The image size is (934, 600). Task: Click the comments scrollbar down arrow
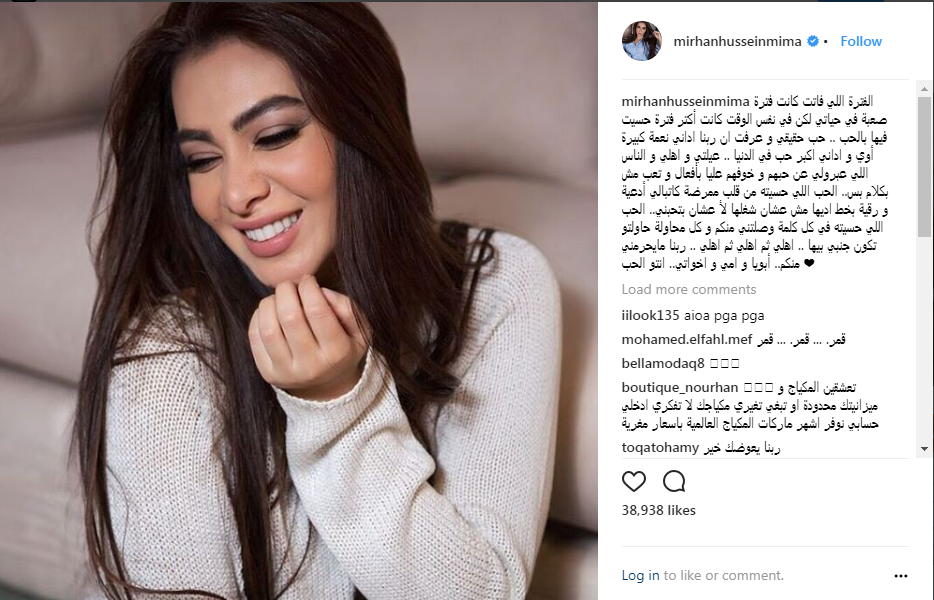click(924, 449)
